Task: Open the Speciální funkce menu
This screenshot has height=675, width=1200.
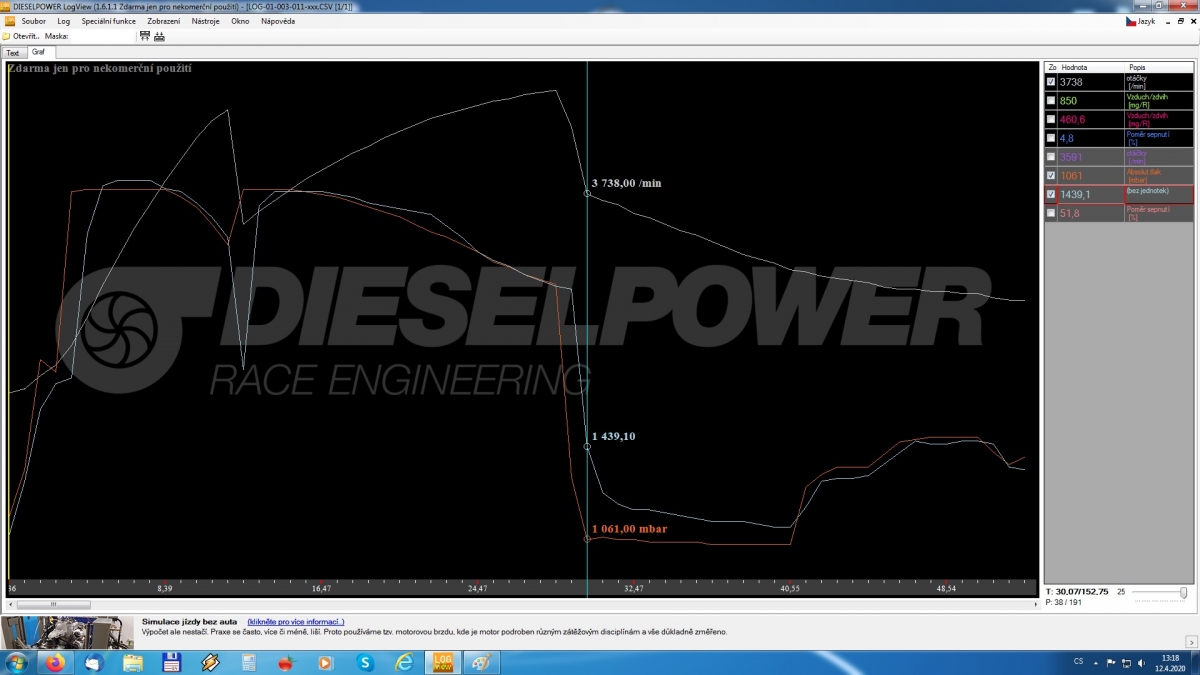Action: [x=108, y=21]
